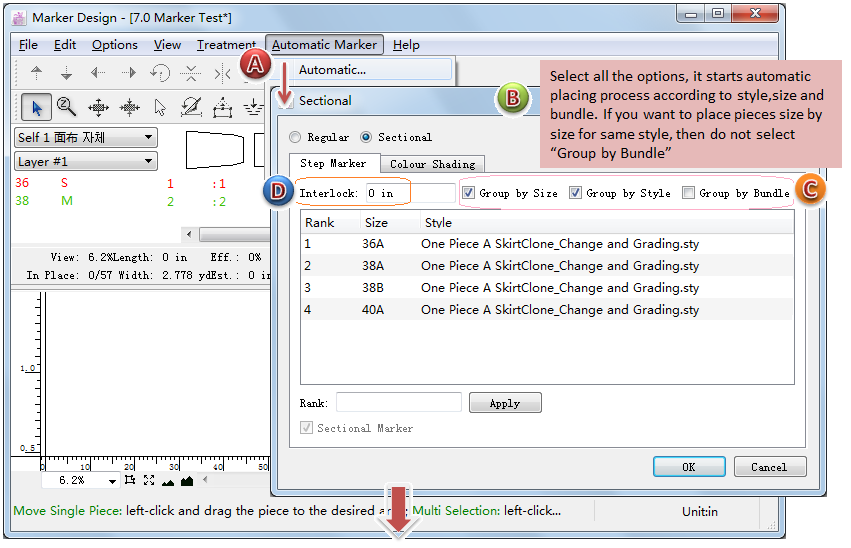The width and height of the screenshot is (851, 548).
Task: Uncheck Group by Size
Action: (x=469, y=193)
